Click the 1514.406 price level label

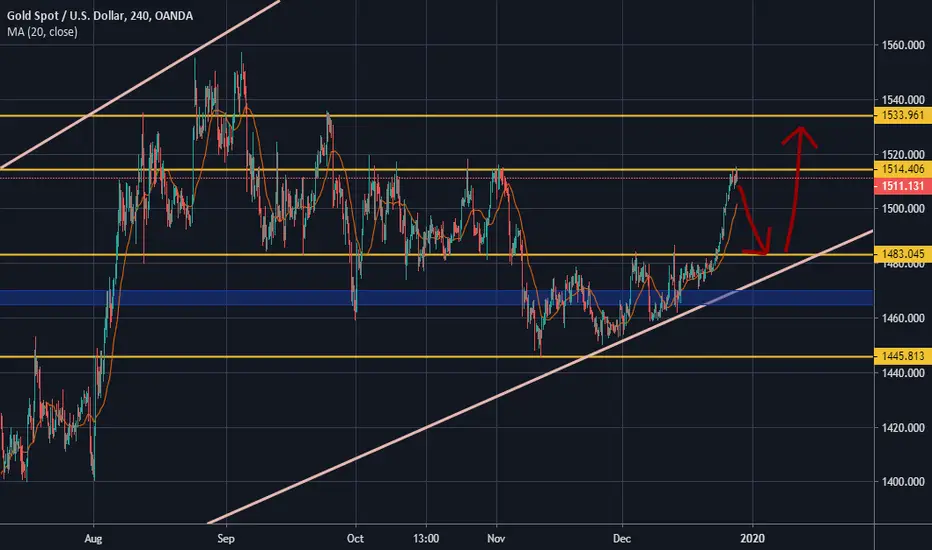pyautogui.click(x=903, y=169)
